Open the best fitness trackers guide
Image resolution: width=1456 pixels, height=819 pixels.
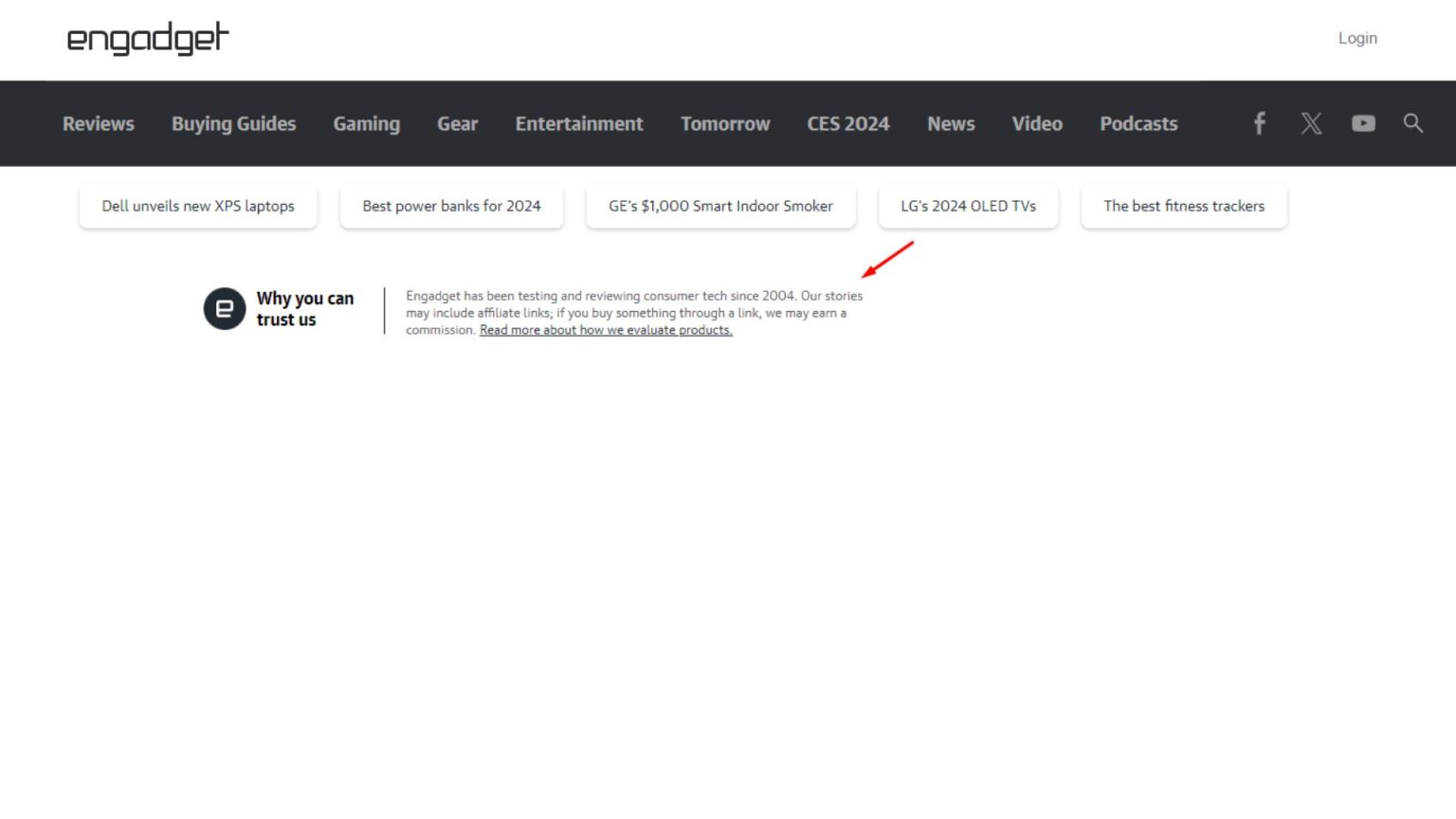(1183, 206)
